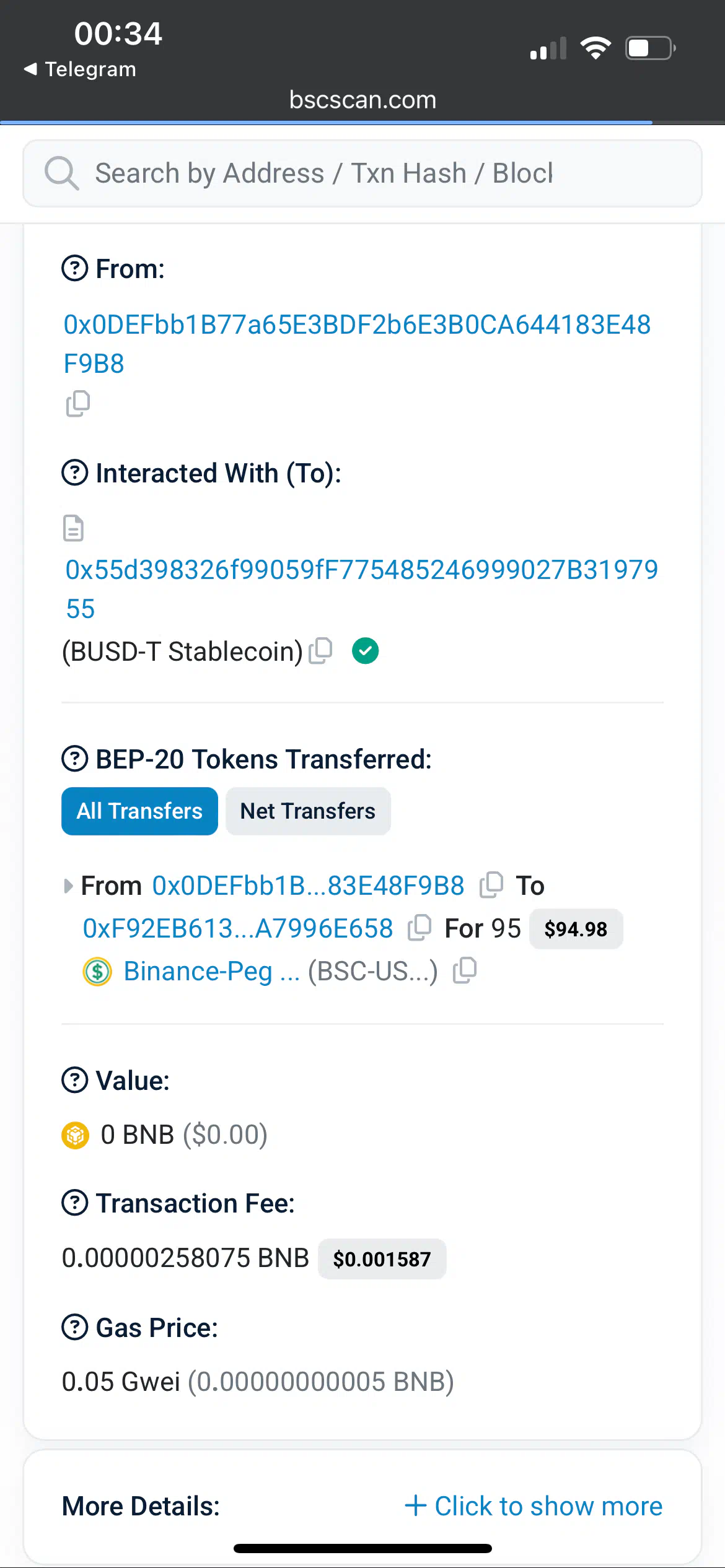The height and width of the screenshot is (1568, 725).
Task: Expand the token transfer row triangle
Action: click(68, 886)
